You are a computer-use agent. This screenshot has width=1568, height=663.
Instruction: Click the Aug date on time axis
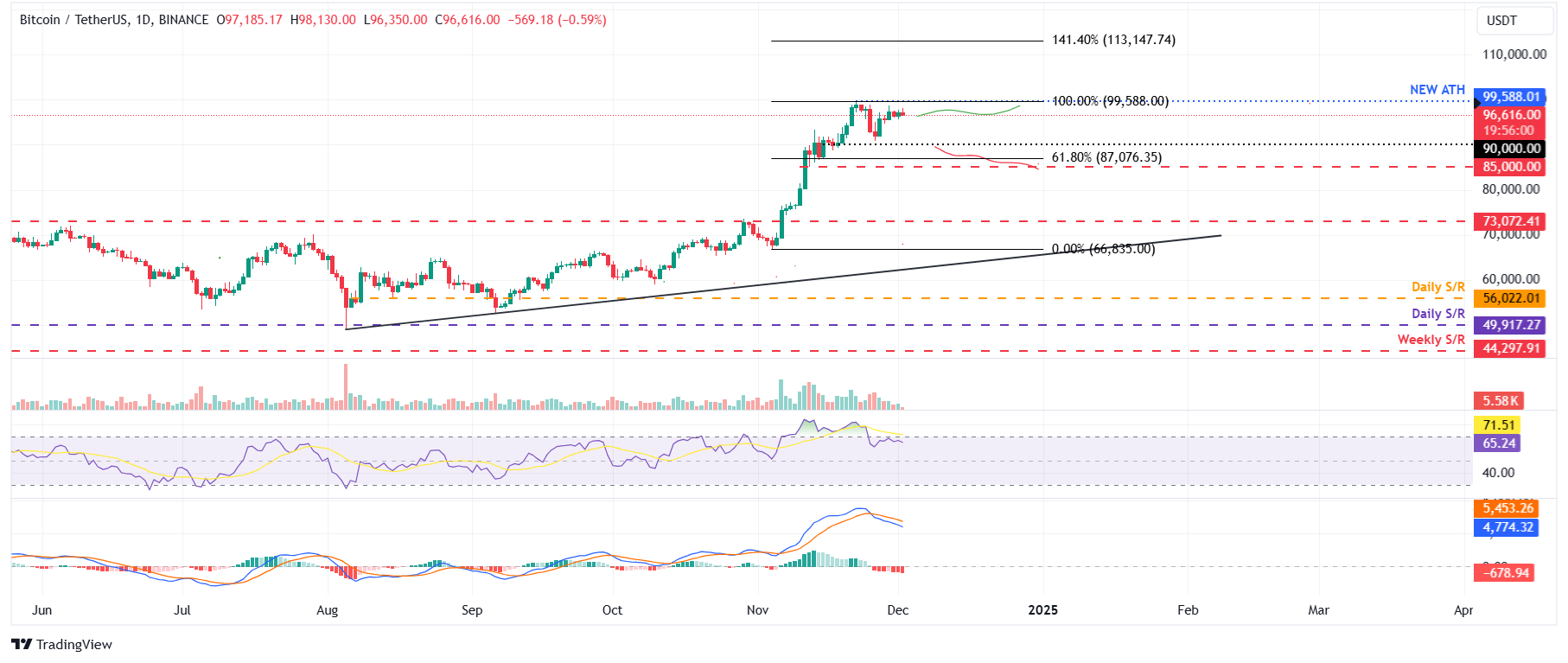[x=328, y=610]
